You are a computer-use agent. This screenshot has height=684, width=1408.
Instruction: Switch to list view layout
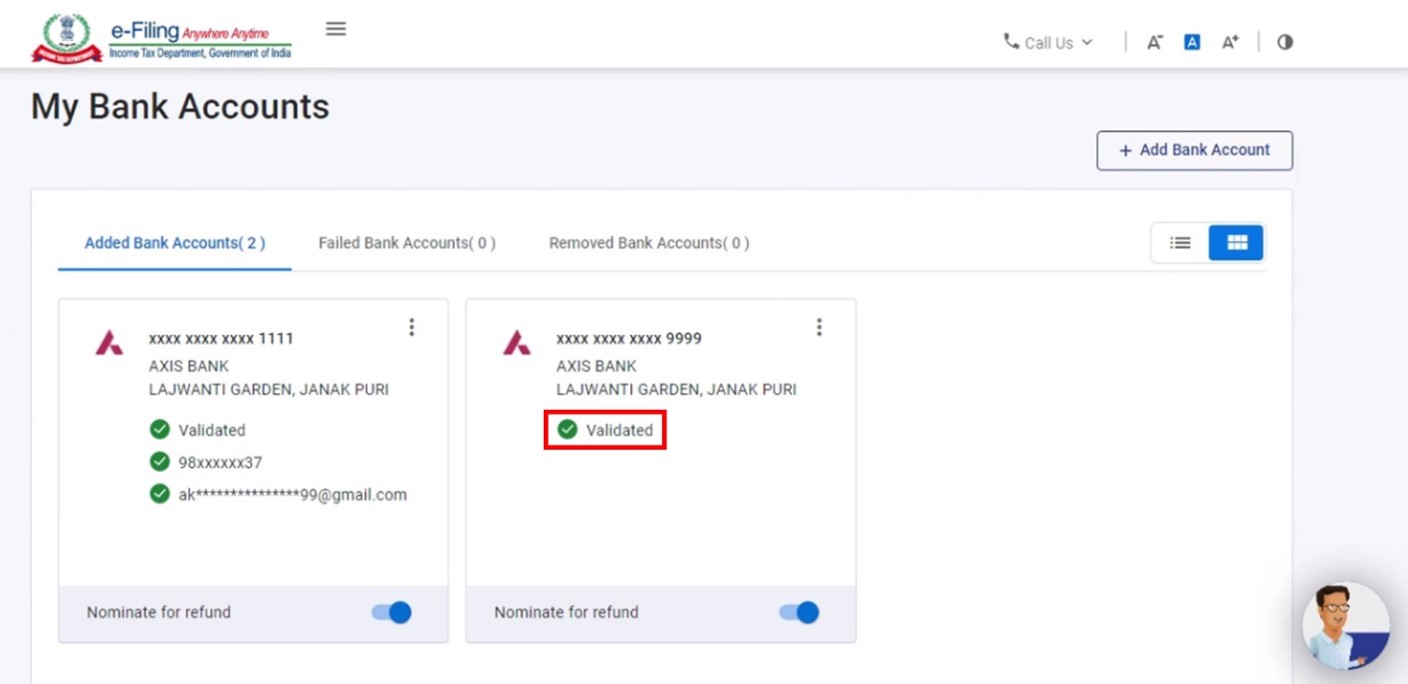pos(1180,243)
